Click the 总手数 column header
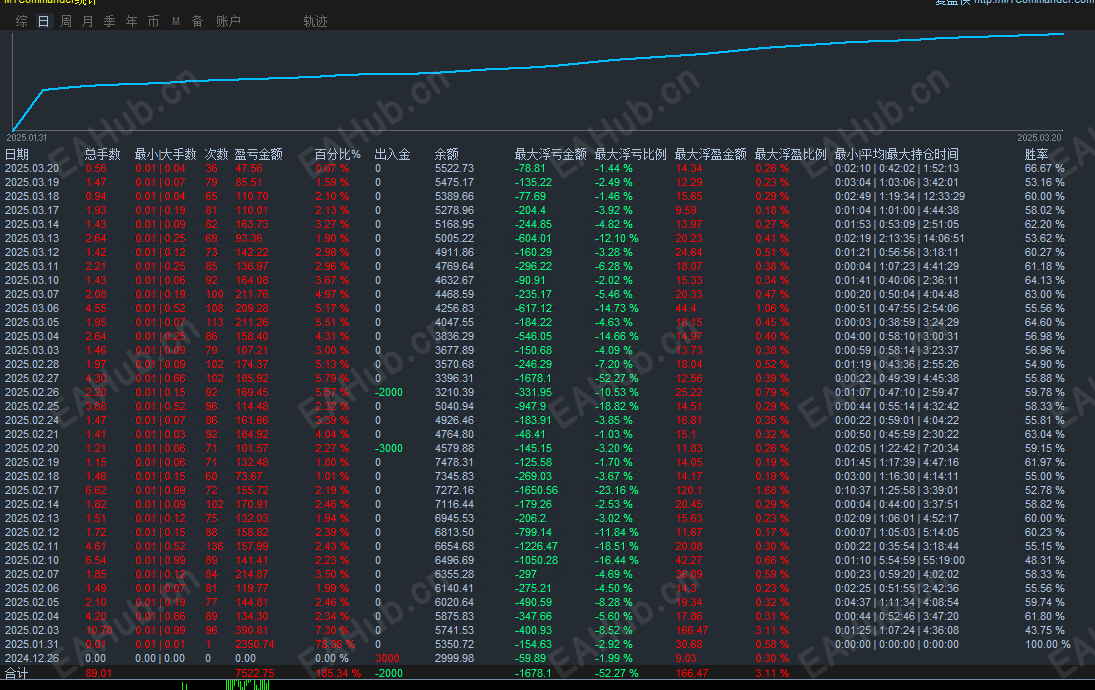 [103, 154]
